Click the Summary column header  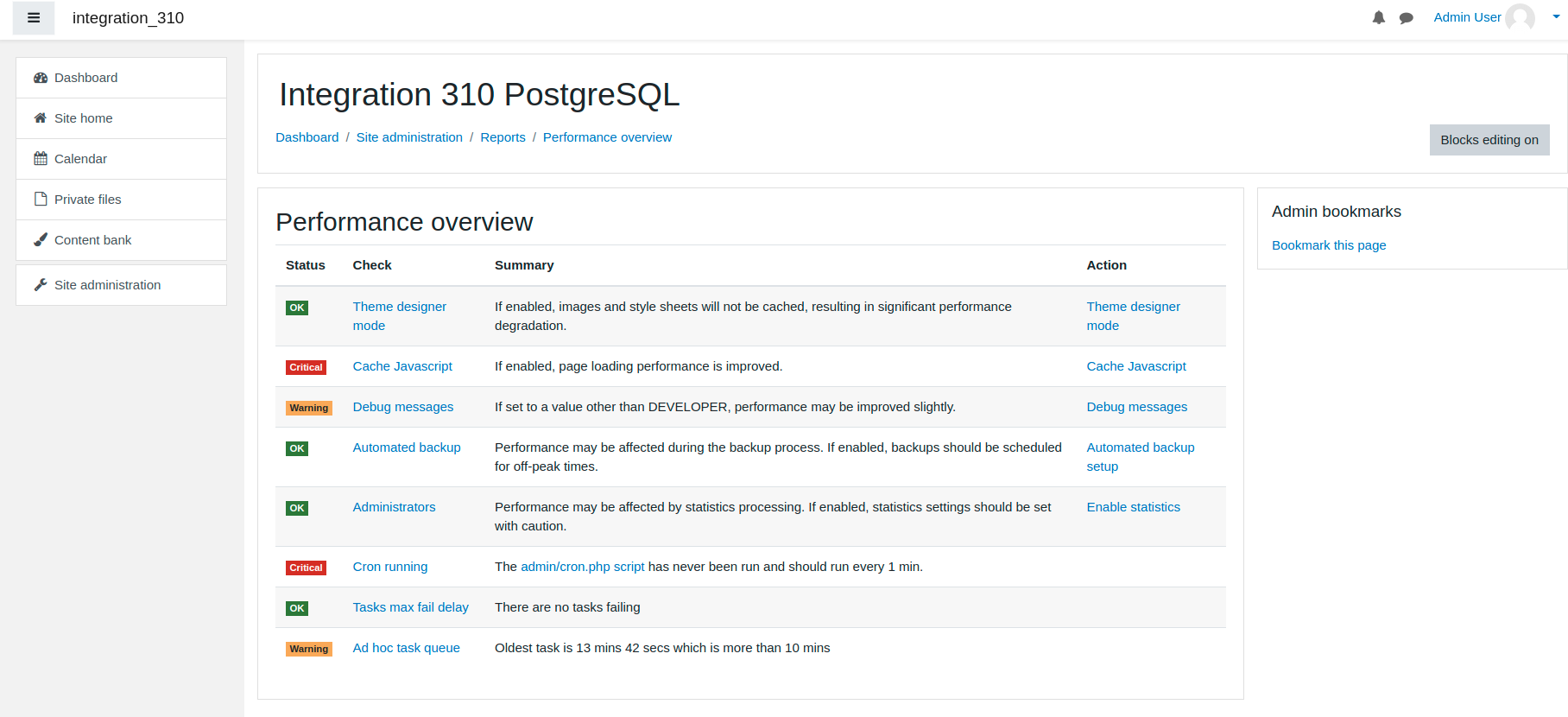point(524,265)
